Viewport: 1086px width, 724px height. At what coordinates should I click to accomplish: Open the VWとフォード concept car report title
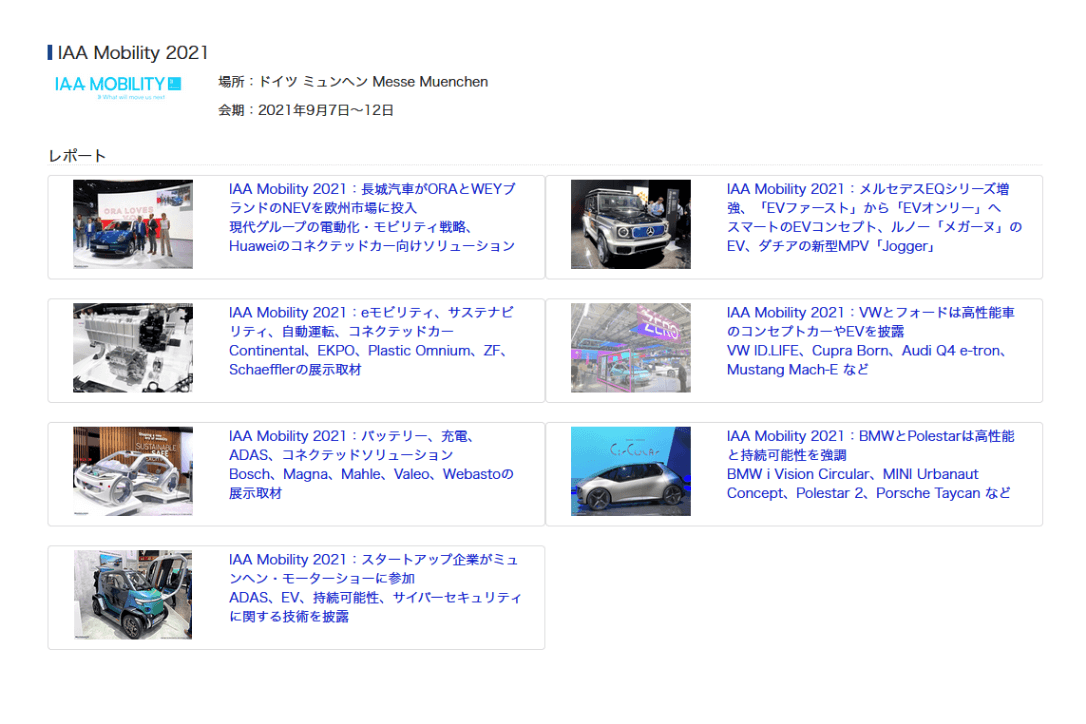[870, 322]
